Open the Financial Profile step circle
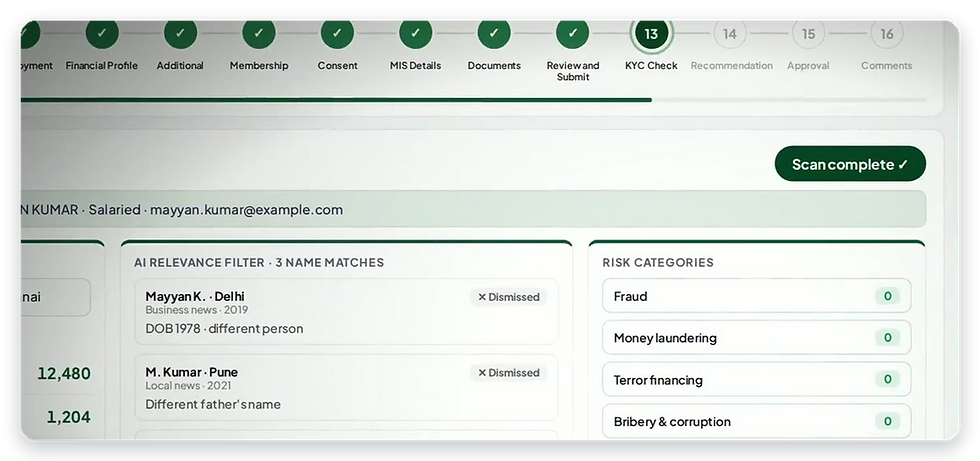This screenshot has height=461, width=980. click(x=102, y=33)
